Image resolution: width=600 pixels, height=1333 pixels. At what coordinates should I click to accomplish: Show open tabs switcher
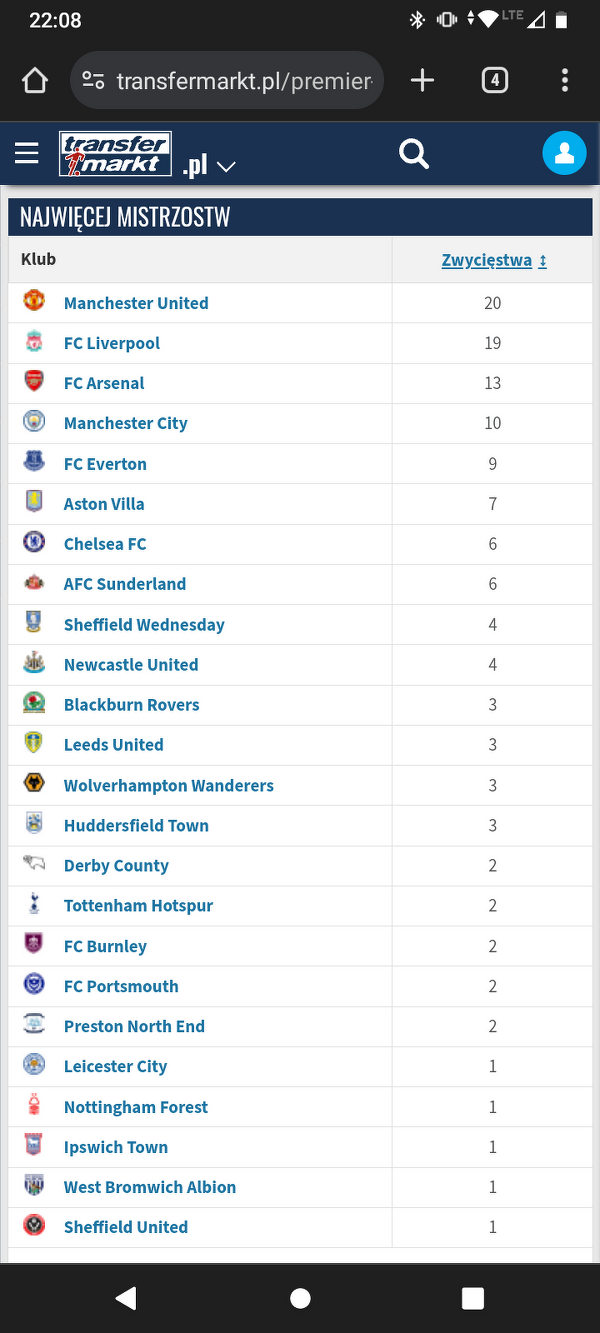[x=495, y=81]
